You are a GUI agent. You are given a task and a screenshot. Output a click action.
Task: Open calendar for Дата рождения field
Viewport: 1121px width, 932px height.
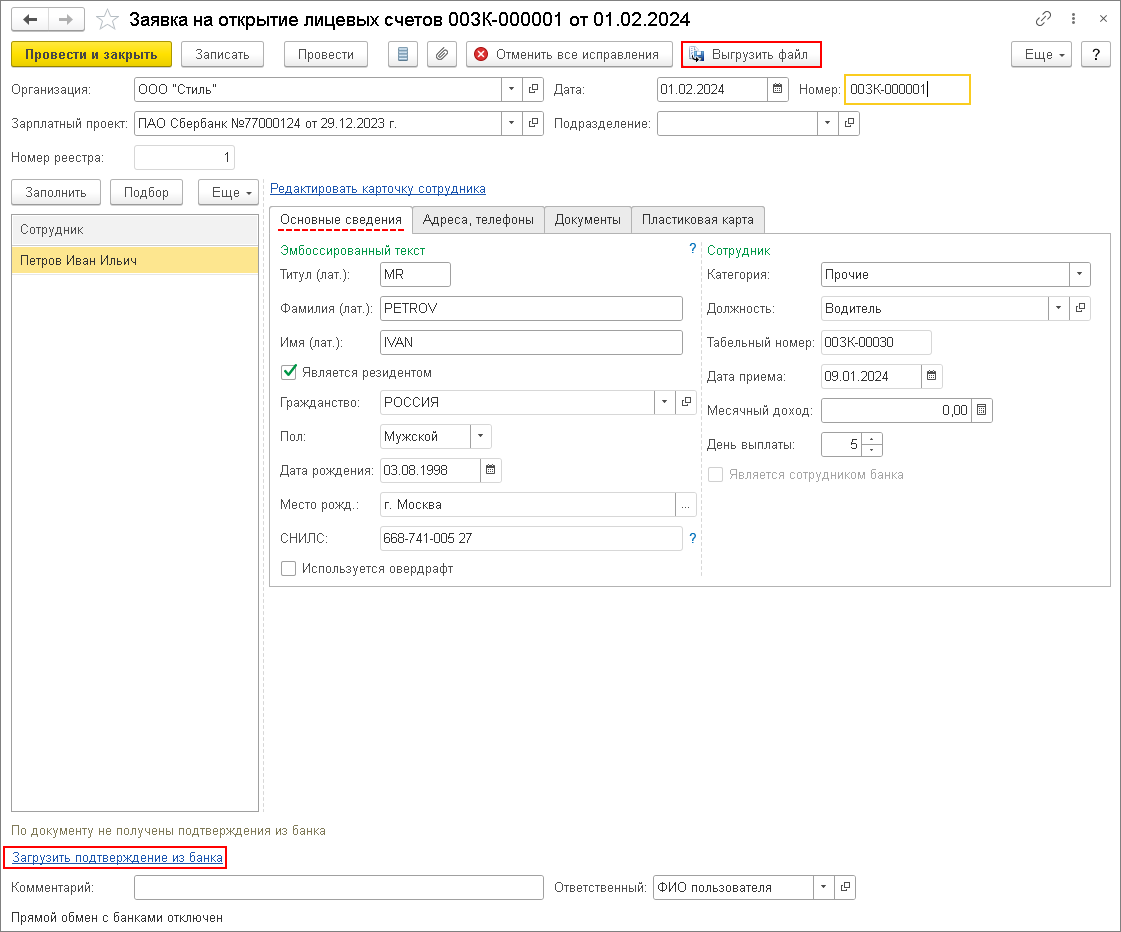(490, 470)
